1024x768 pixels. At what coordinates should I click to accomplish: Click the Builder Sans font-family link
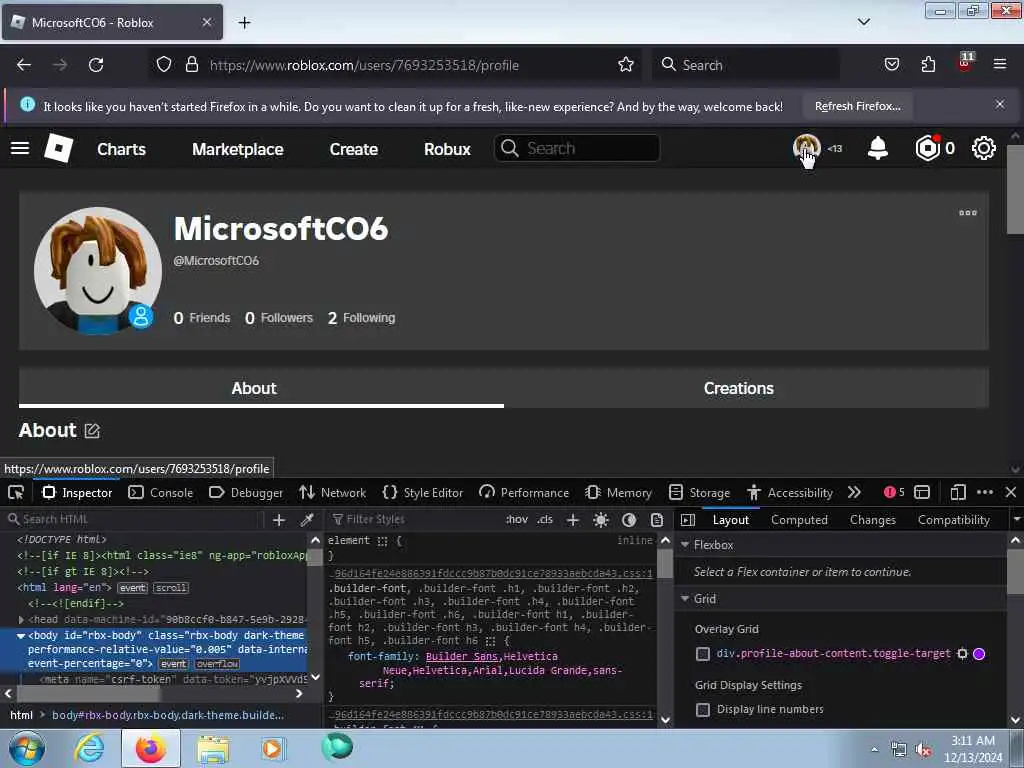coord(461,656)
